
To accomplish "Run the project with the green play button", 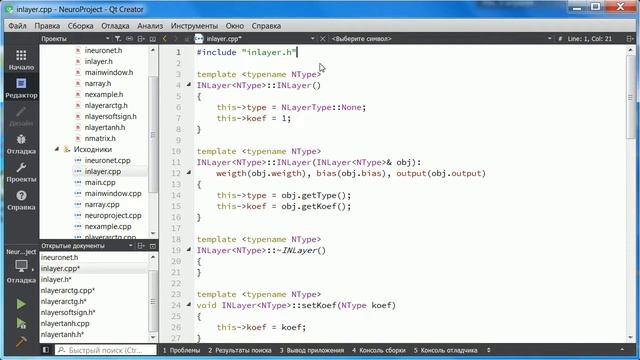I will point(21,304).
